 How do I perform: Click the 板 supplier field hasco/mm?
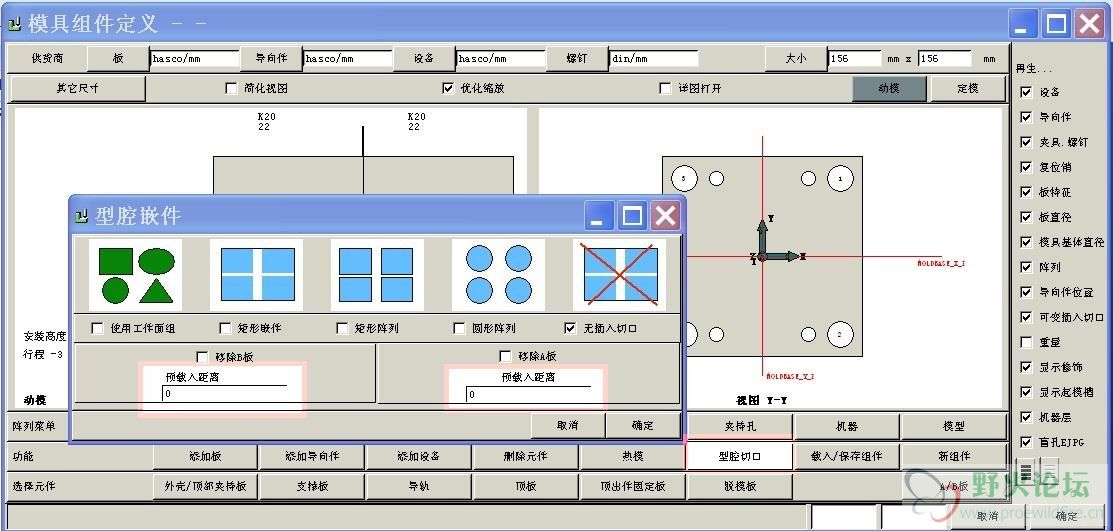(x=195, y=59)
